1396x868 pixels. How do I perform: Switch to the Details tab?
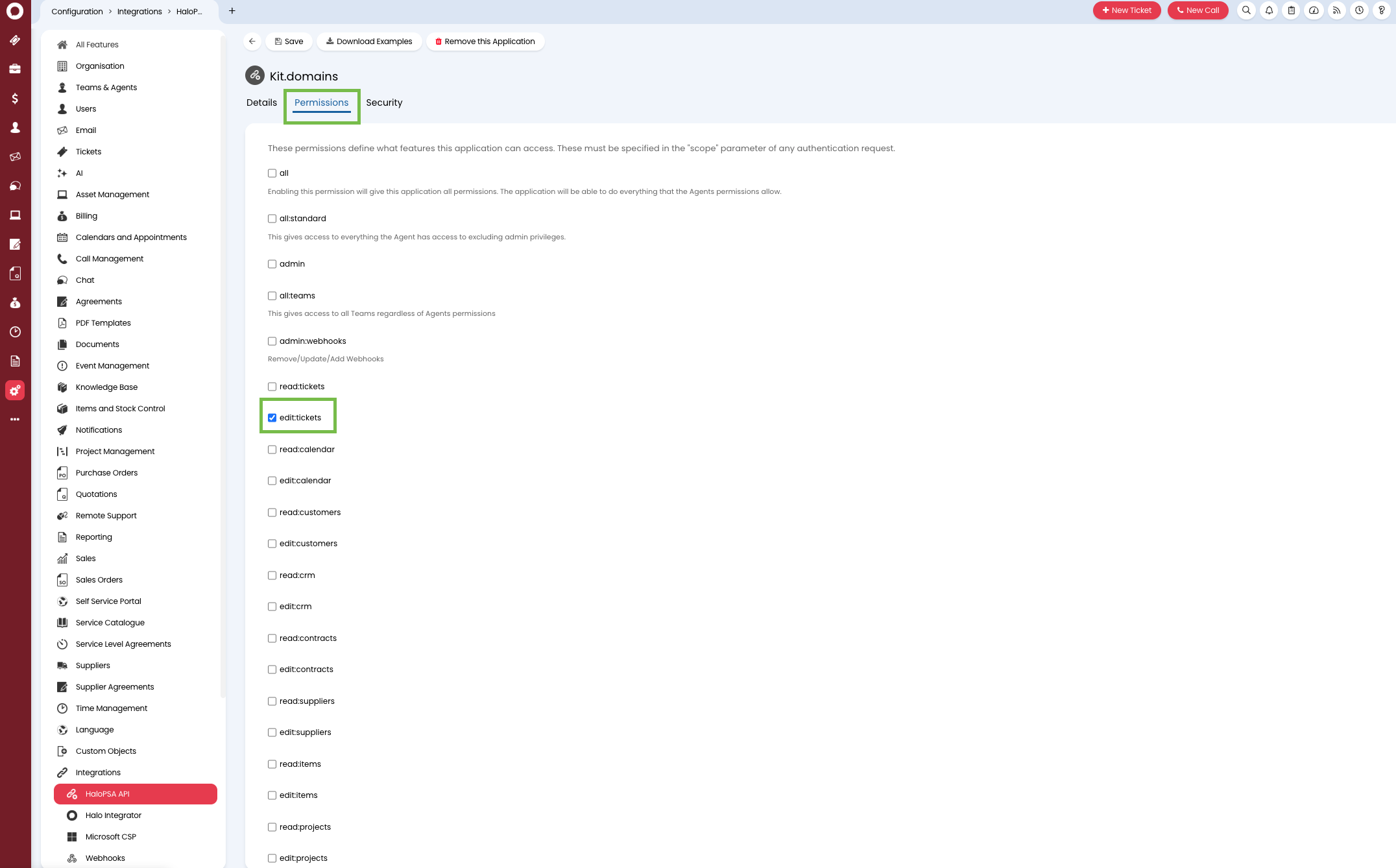(x=261, y=102)
